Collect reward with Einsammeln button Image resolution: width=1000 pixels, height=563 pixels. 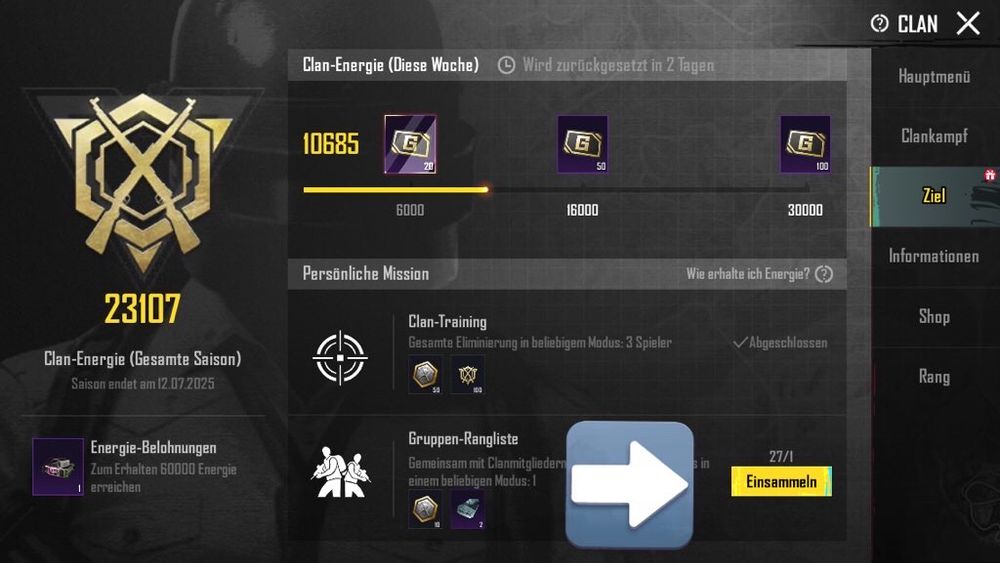click(781, 481)
